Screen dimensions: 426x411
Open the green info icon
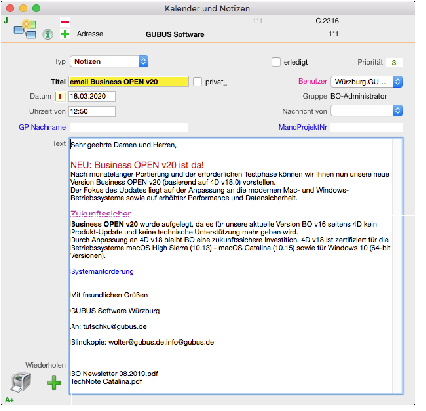point(48,34)
